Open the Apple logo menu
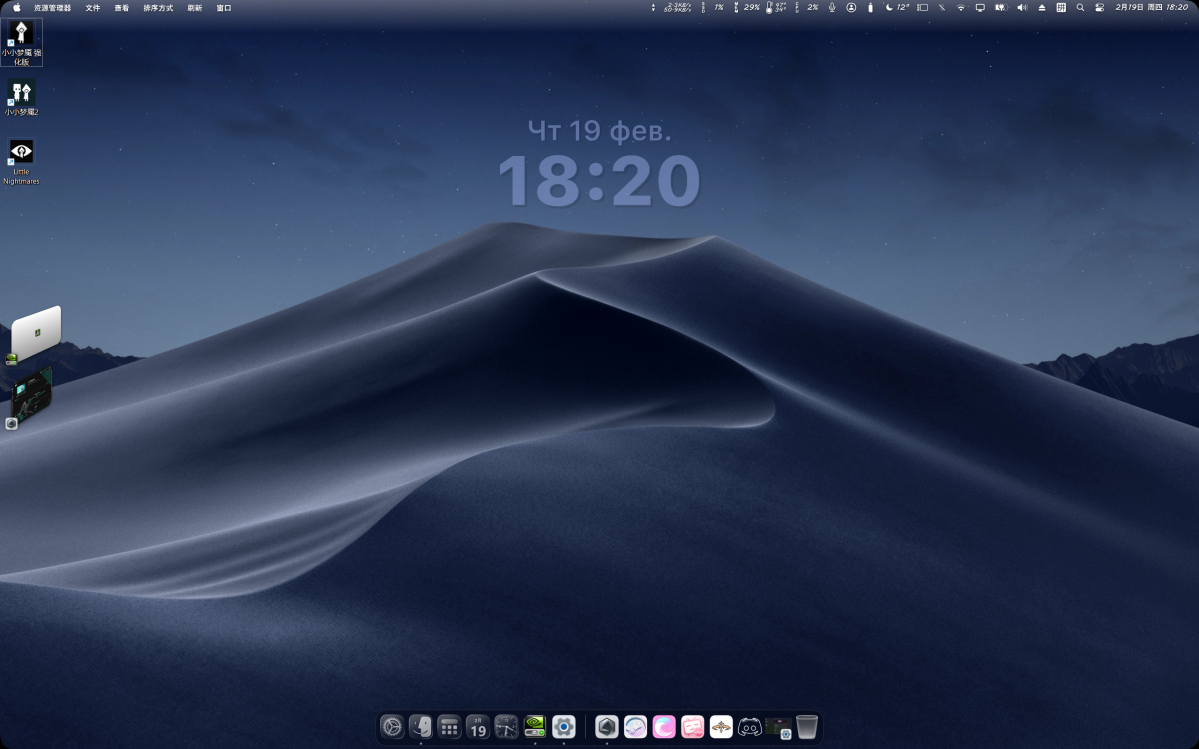The height and width of the screenshot is (749, 1199). (16, 7)
